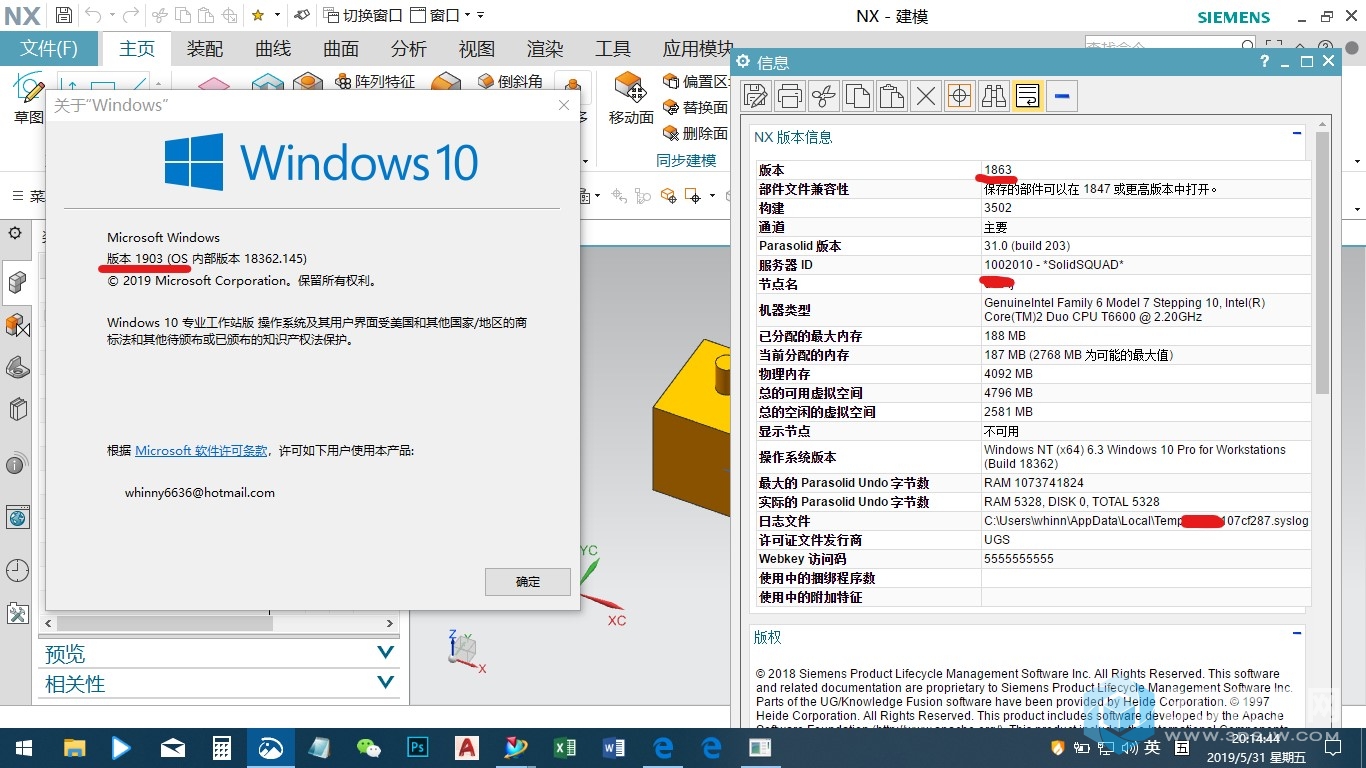1366x768 pixels.
Task: Switch to the 装配 ribbon tab
Action: [205, 48]
